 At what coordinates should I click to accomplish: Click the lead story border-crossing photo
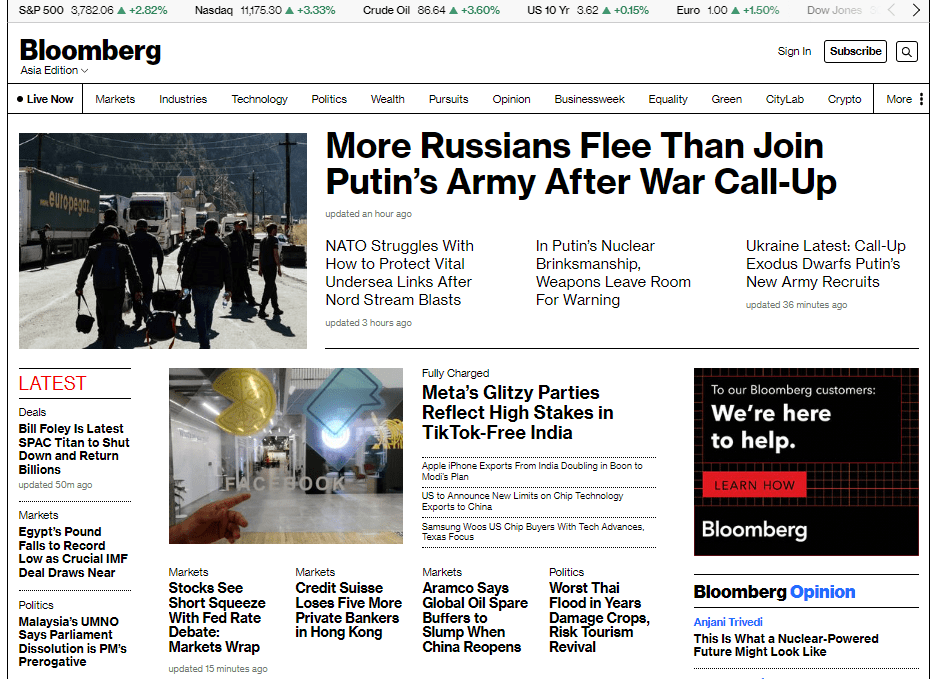pos(162,242)
